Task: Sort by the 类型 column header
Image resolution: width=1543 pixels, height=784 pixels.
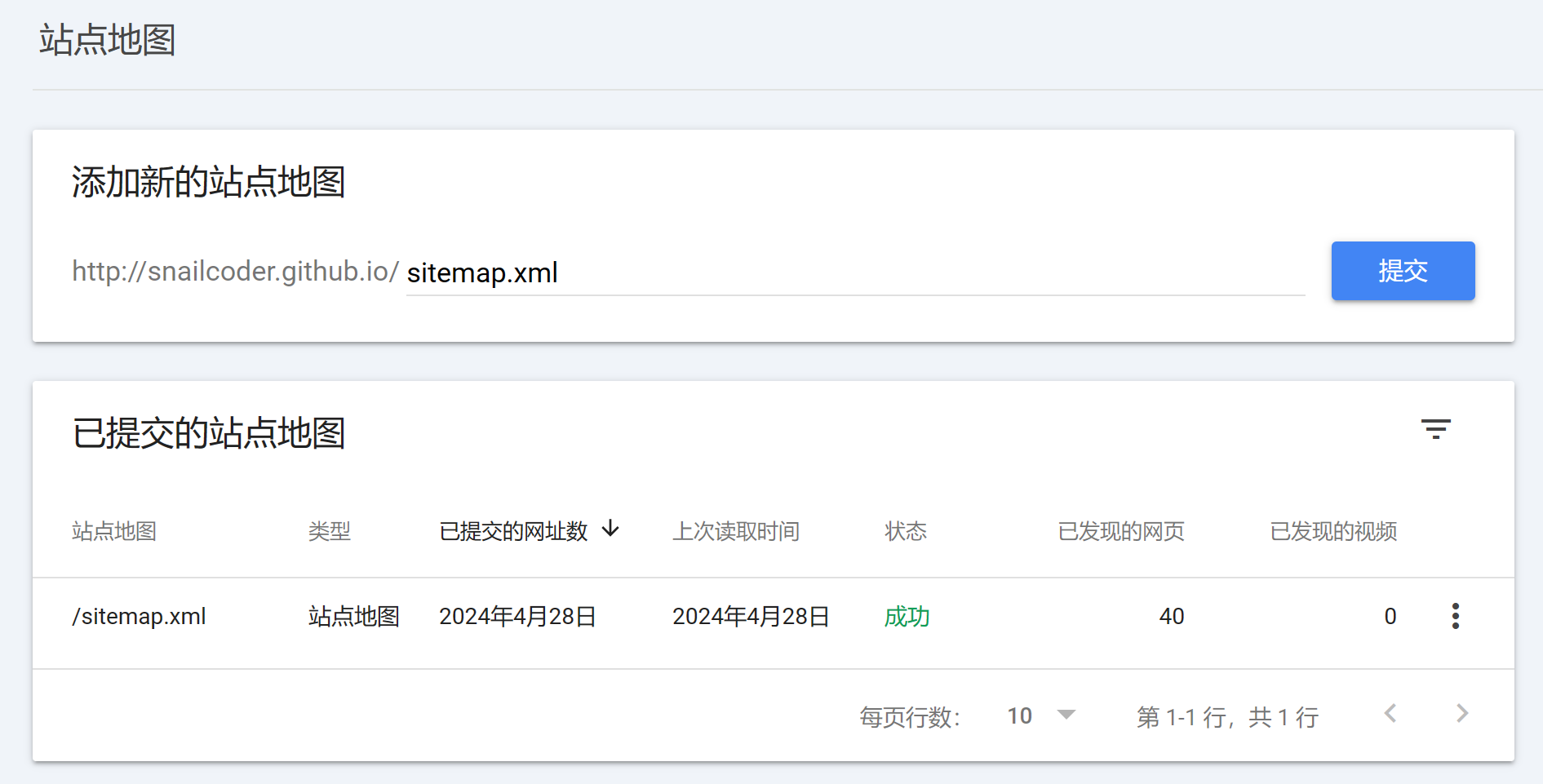Action: [x=330, y=531]
